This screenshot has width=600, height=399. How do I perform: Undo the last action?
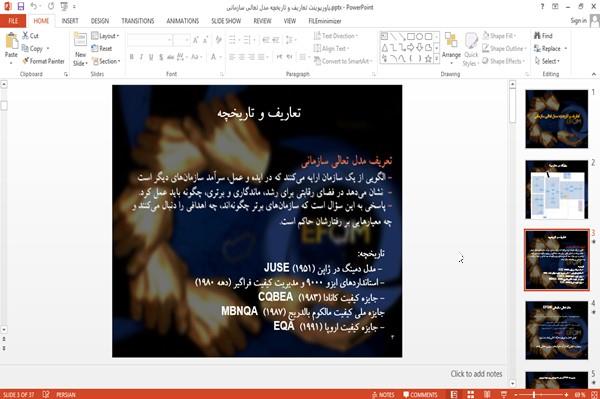34,6
